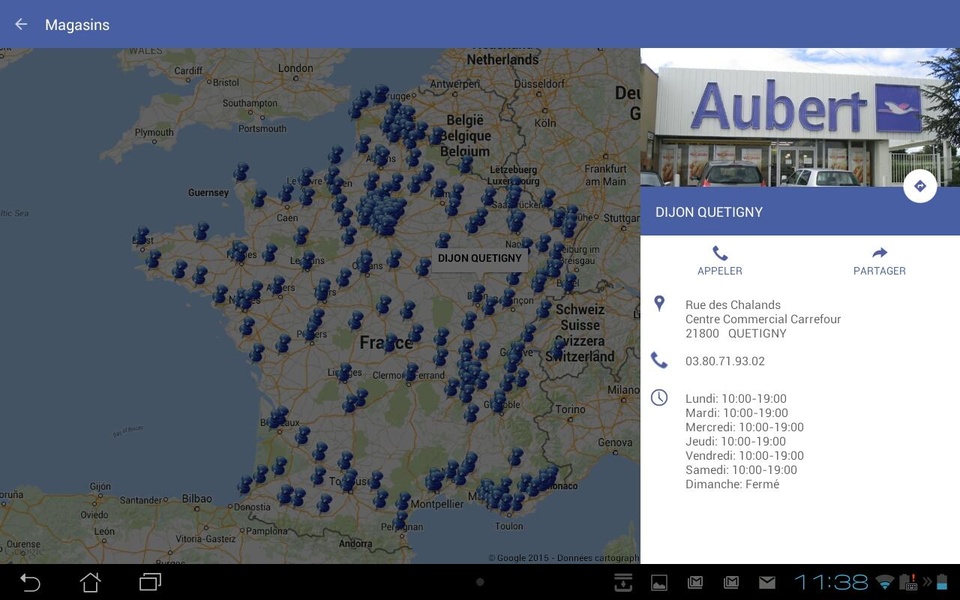Open directions with the round arrow button
Image resolution: width=960 pixels, height=600 pixels.
(920, 186)
